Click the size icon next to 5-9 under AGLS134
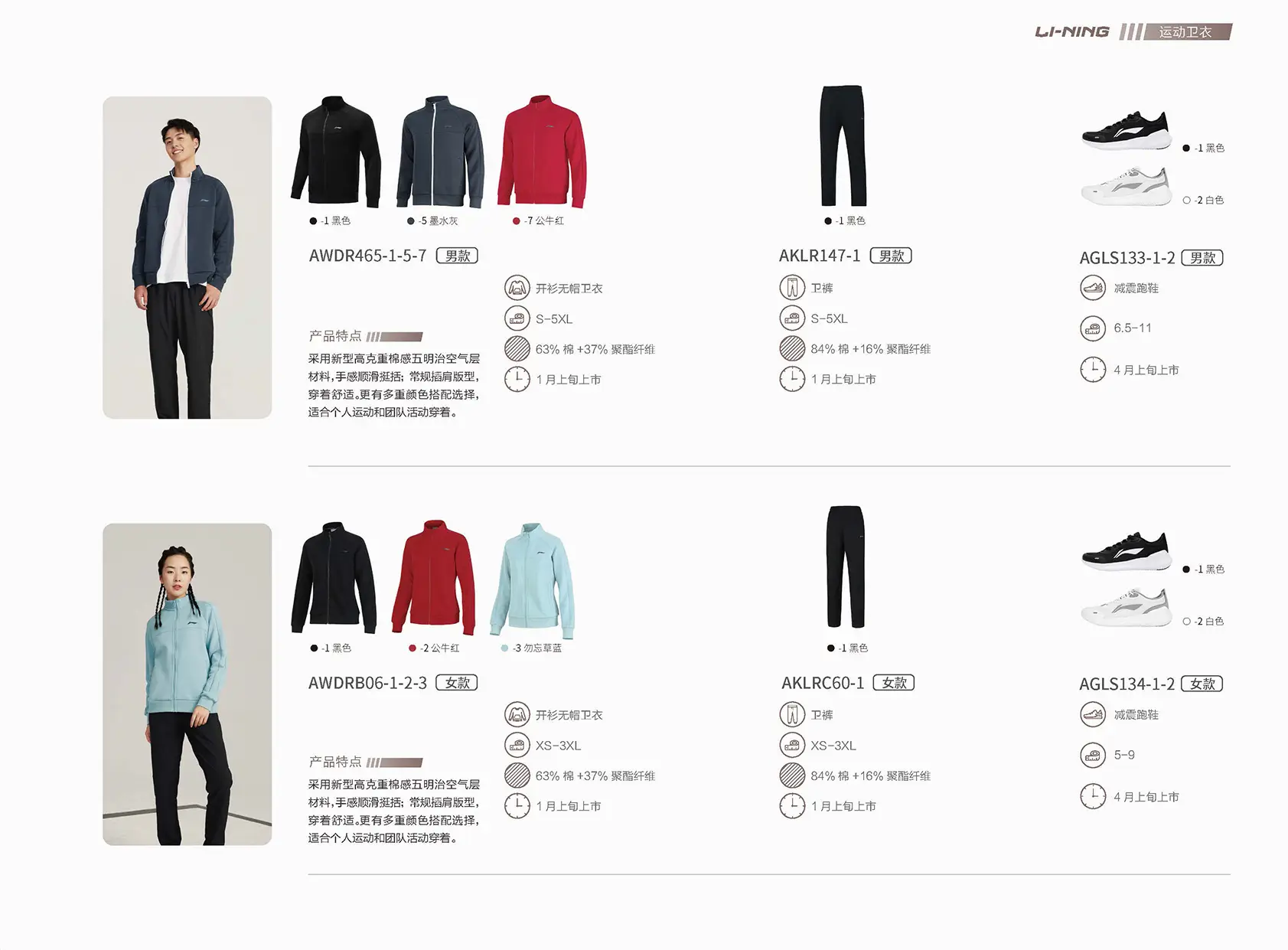Viewport: 1288px width, 950px height. click(x=1093, y=755)
